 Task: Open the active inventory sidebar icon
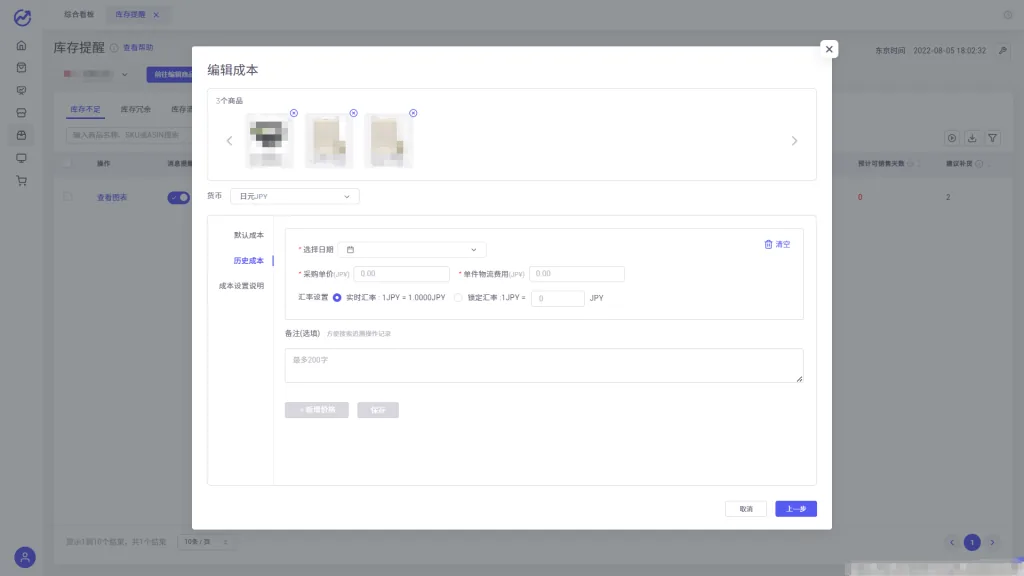(22, 136)
